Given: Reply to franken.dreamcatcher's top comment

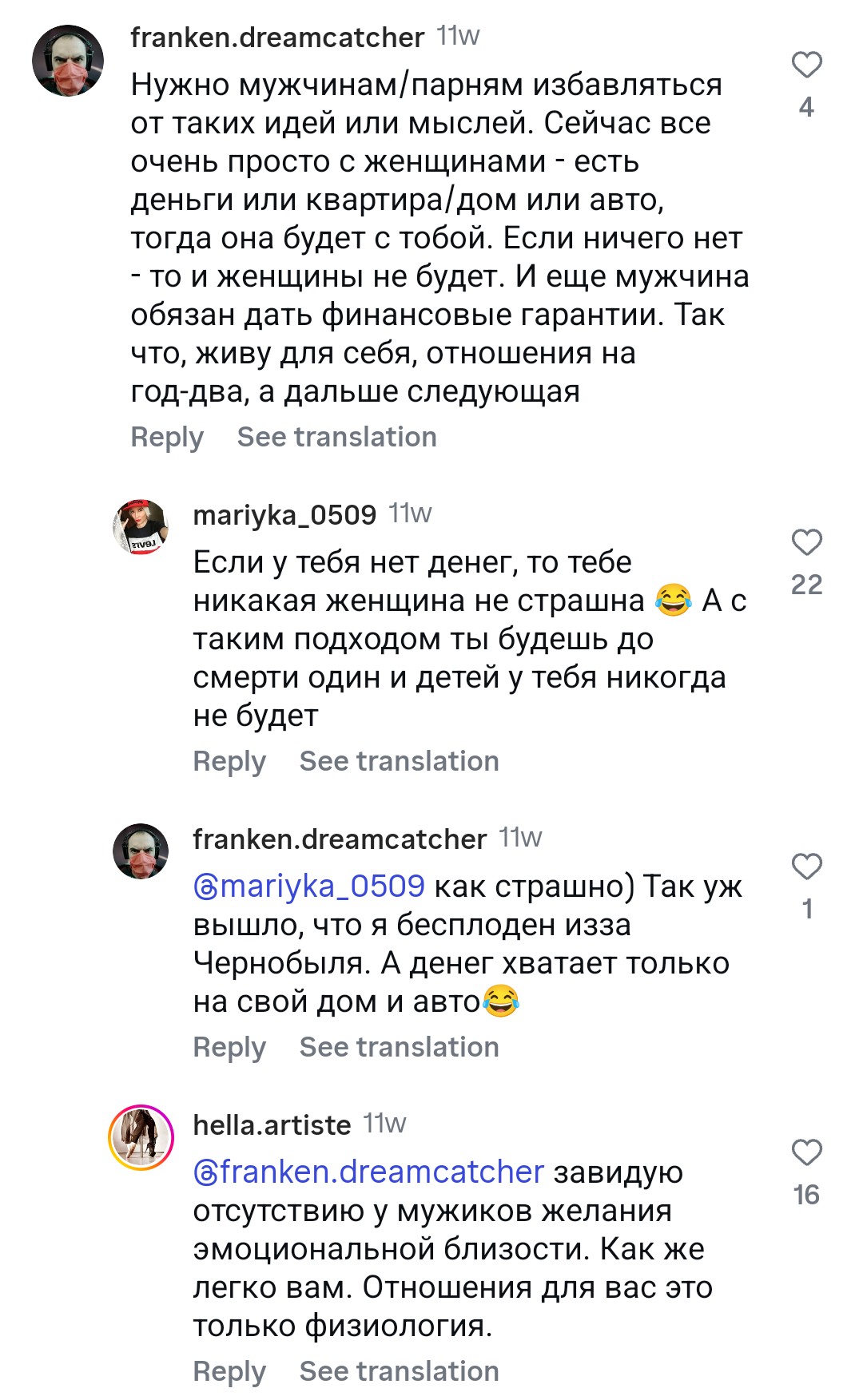Looking at the screenshot, I should click(167, 437).
